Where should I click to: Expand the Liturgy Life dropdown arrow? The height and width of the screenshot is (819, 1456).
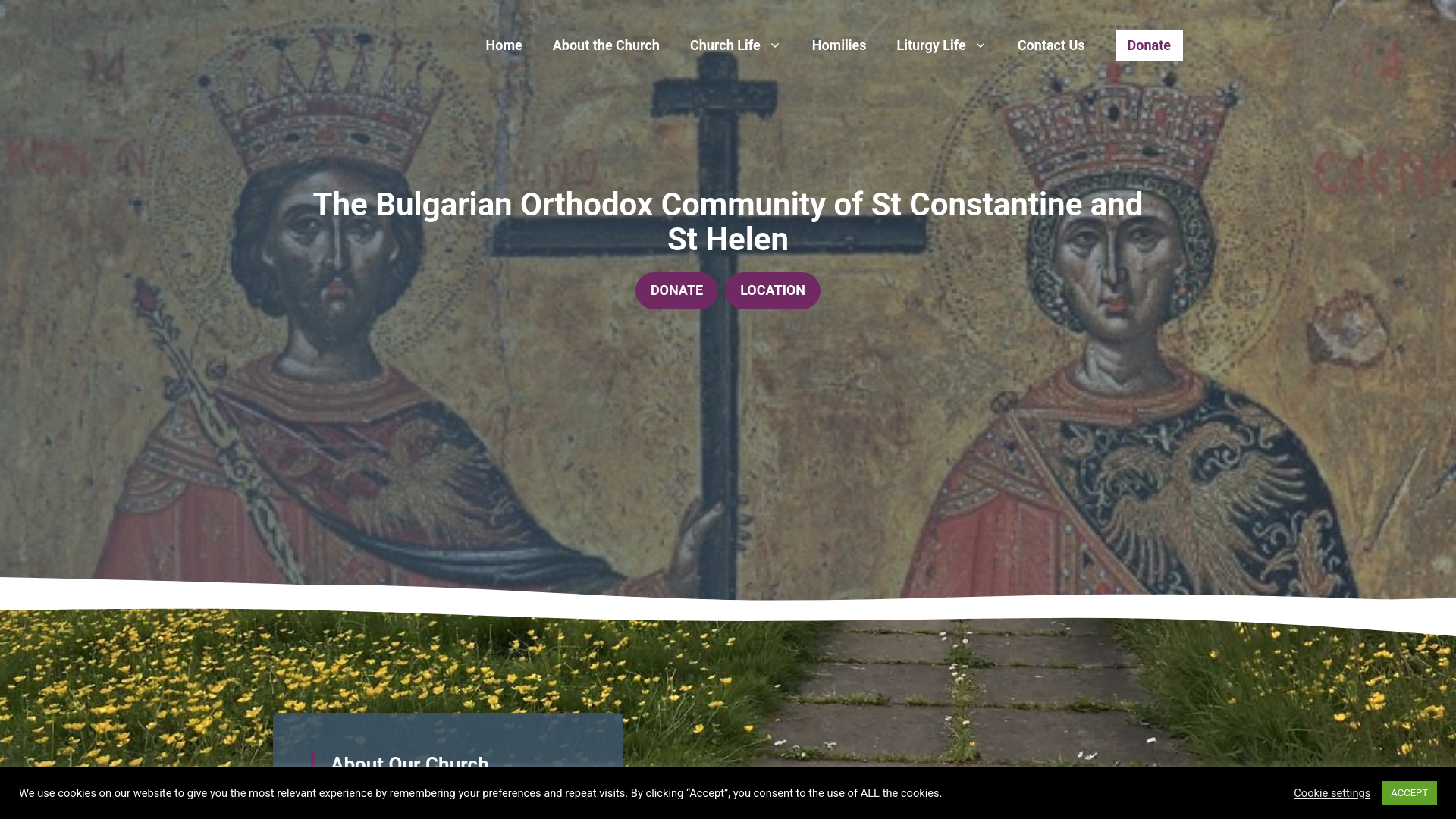980,45
